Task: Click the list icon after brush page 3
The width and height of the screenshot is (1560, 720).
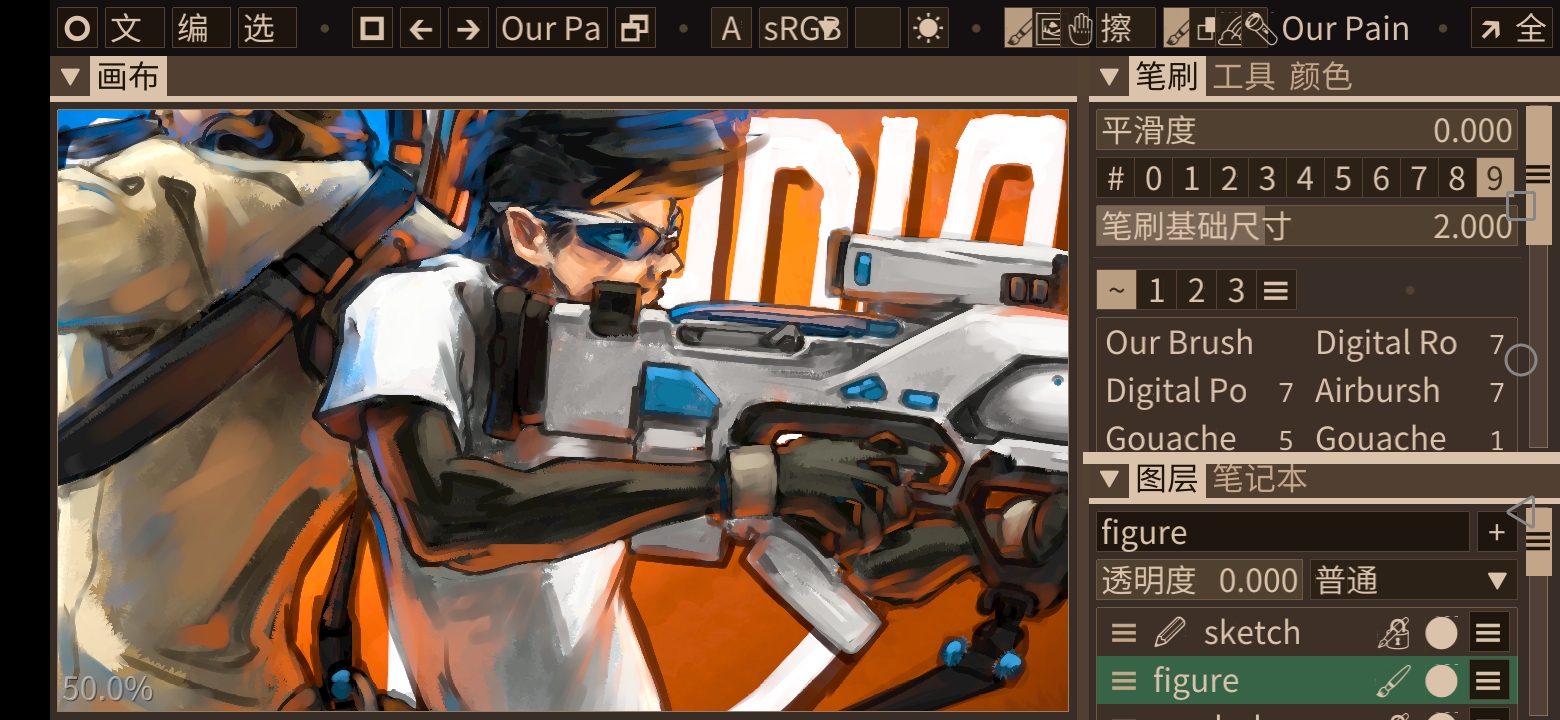Action: click(1275, 291)
